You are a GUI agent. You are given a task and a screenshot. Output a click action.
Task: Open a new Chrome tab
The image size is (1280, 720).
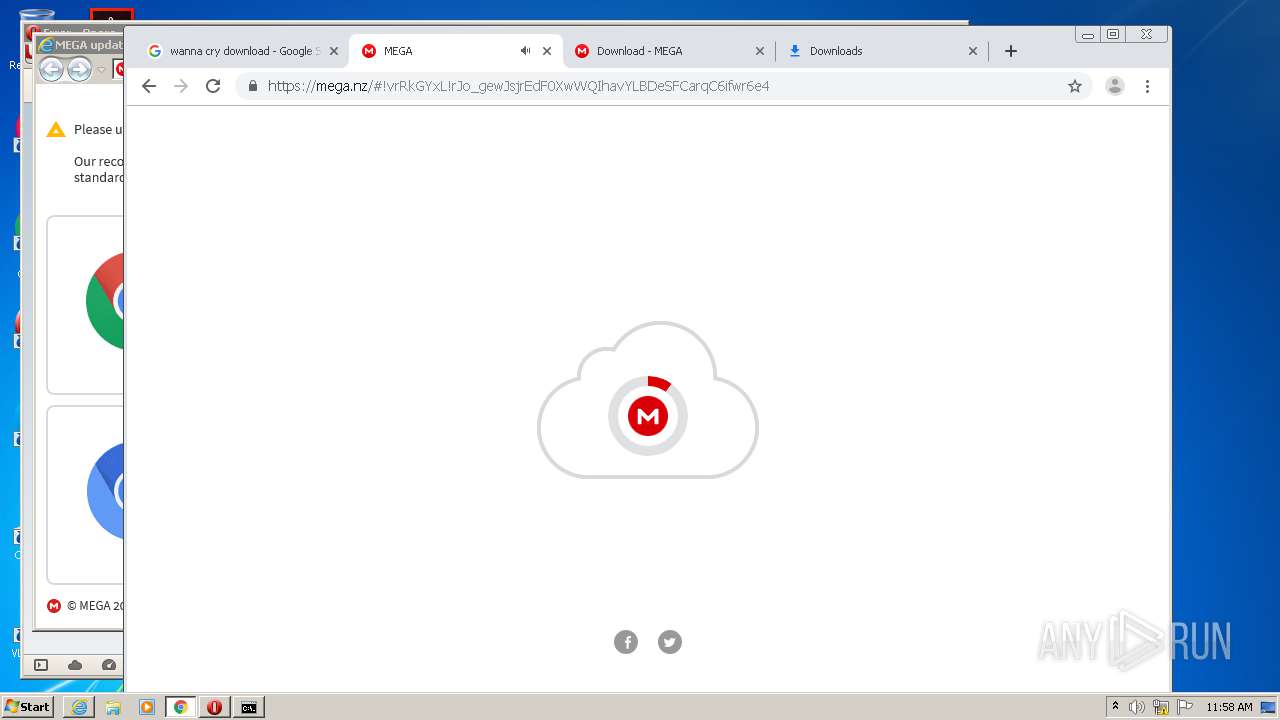coord(1011,51)
